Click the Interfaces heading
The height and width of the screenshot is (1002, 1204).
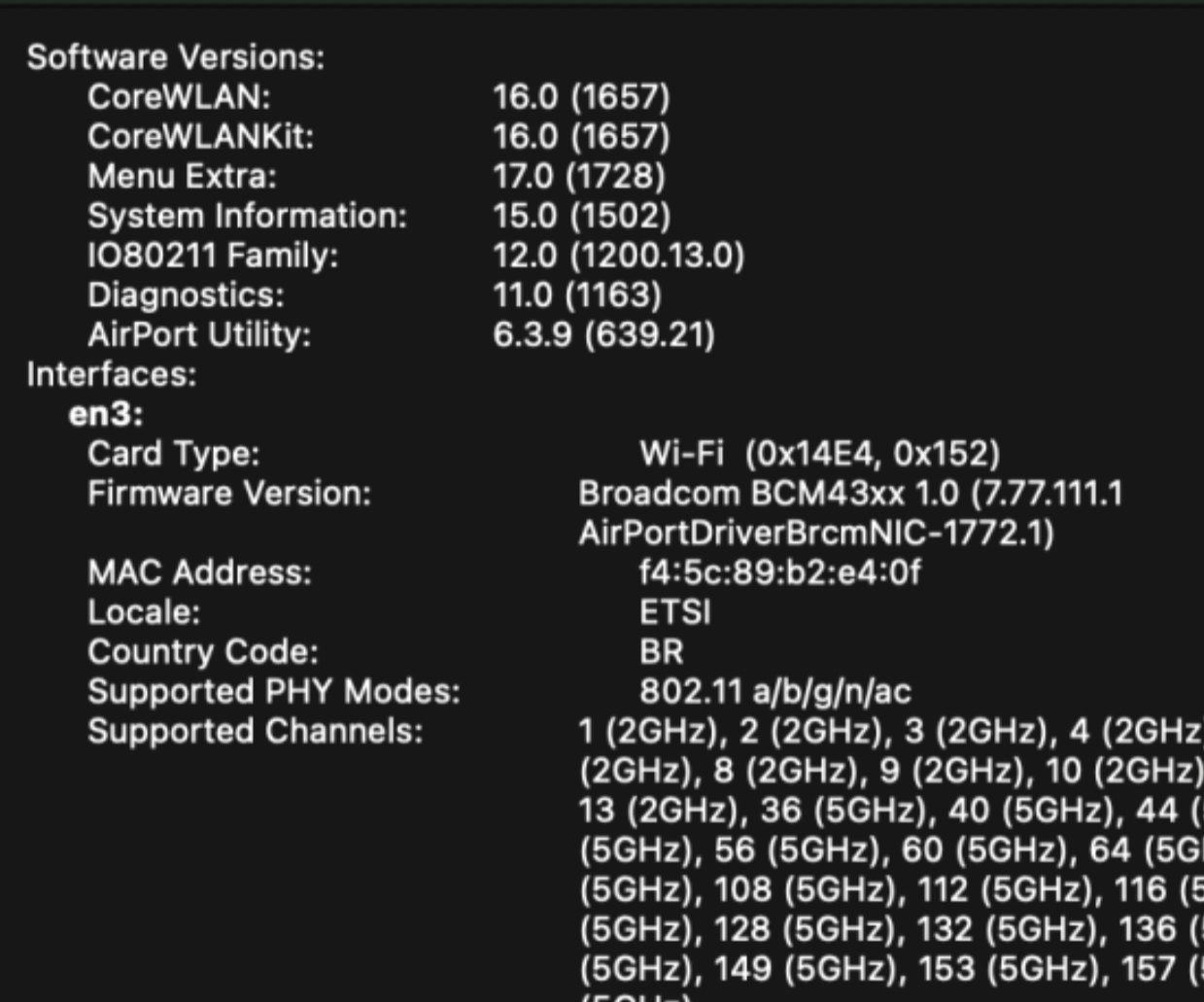tap(111, 374)
